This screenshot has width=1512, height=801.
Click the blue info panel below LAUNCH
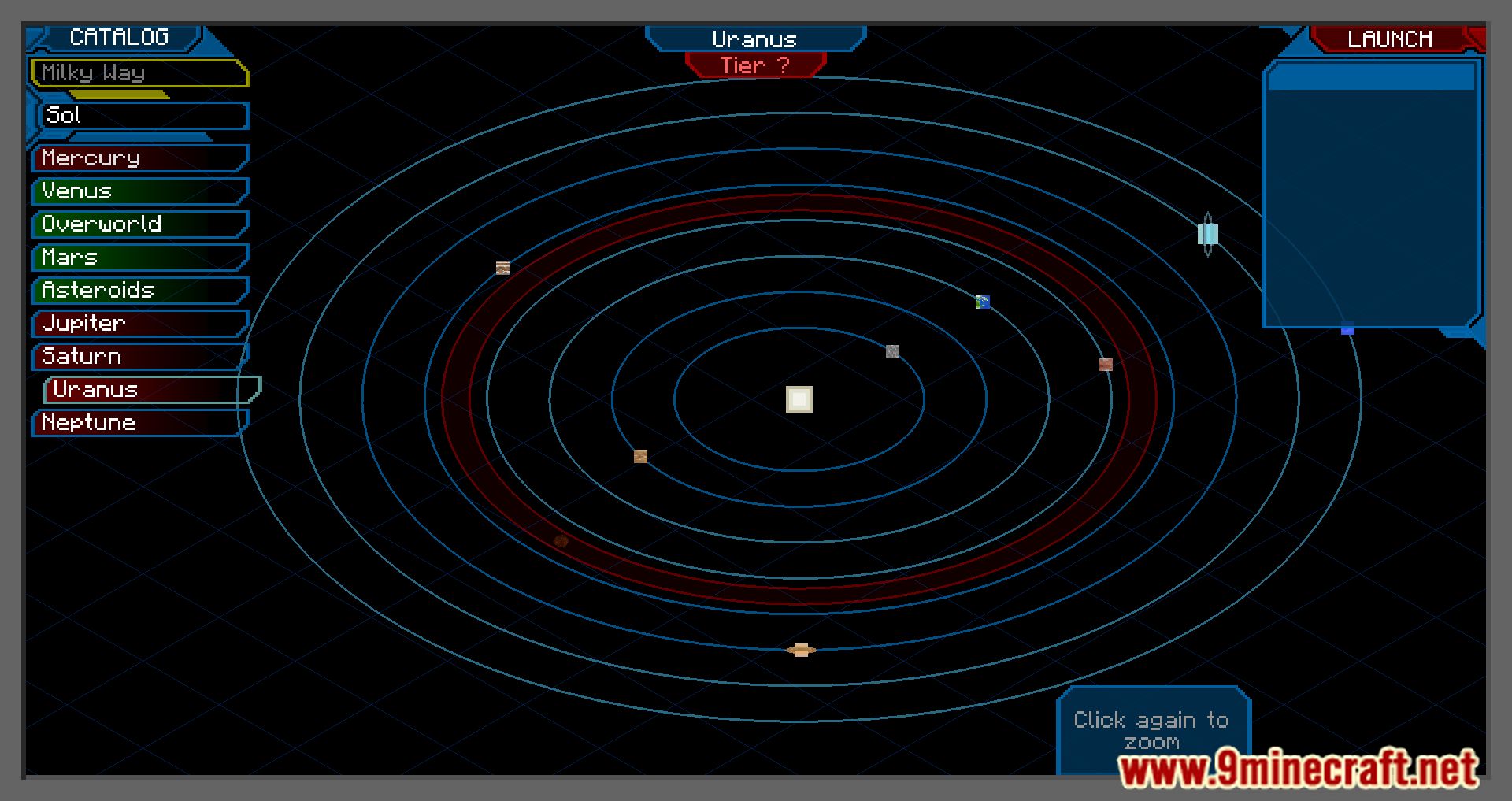pyautogui.click(x=1371, y=195)
